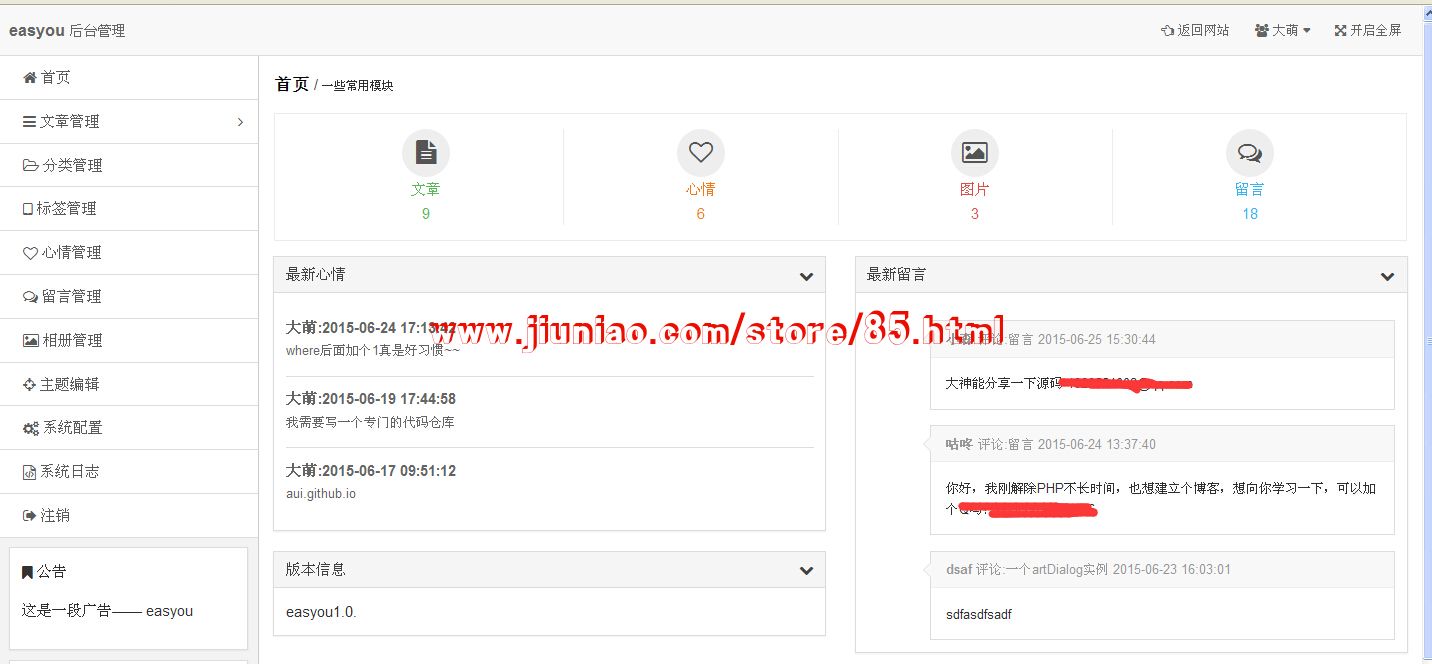Image resolution: width=1432 pixels, height=664 pixels.
Task: Click the home icon next to 首页
Action: coord(29,78)
